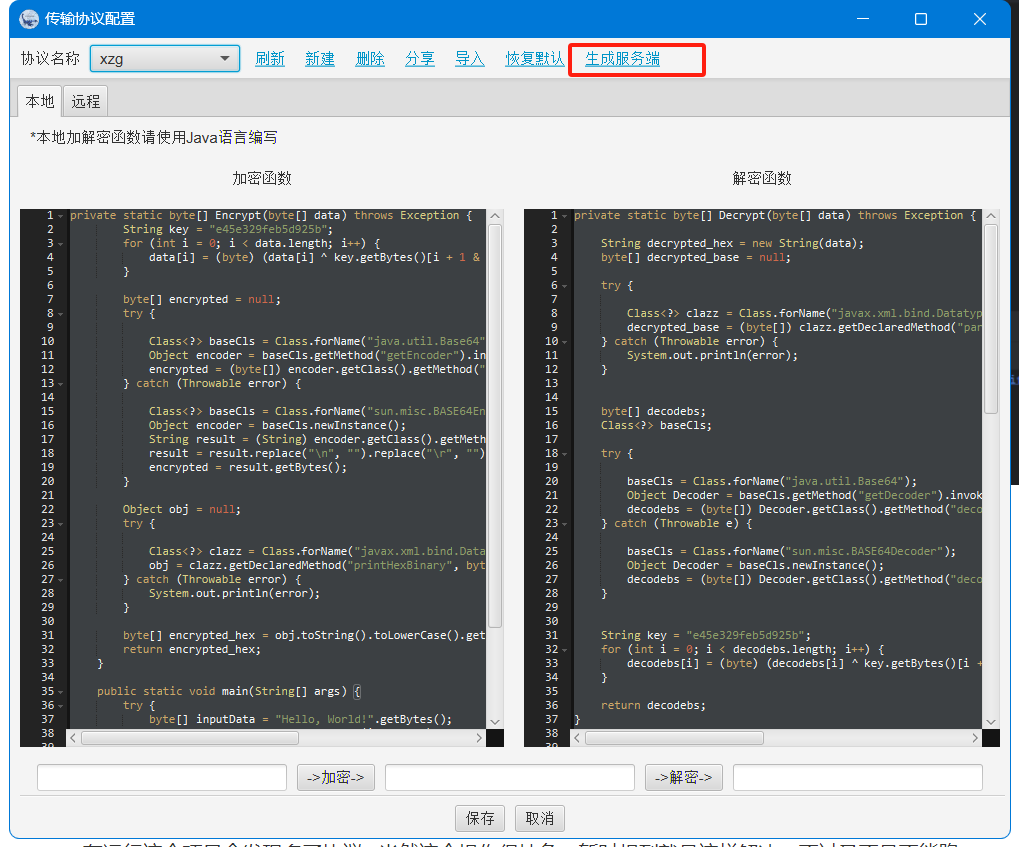Collapse fold arrow on decrypt editor line 1
This screenshot has height=847, width=1019.
tap(565, 216)
